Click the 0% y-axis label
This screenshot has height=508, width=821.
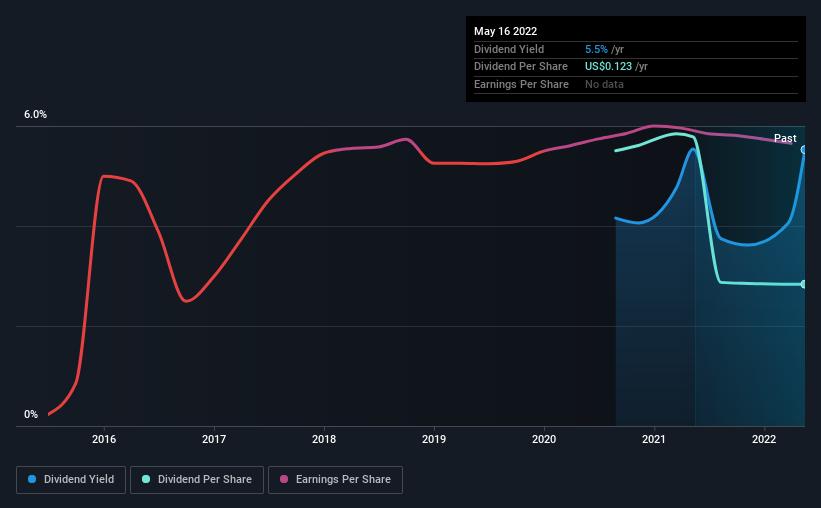coord(31,414)
